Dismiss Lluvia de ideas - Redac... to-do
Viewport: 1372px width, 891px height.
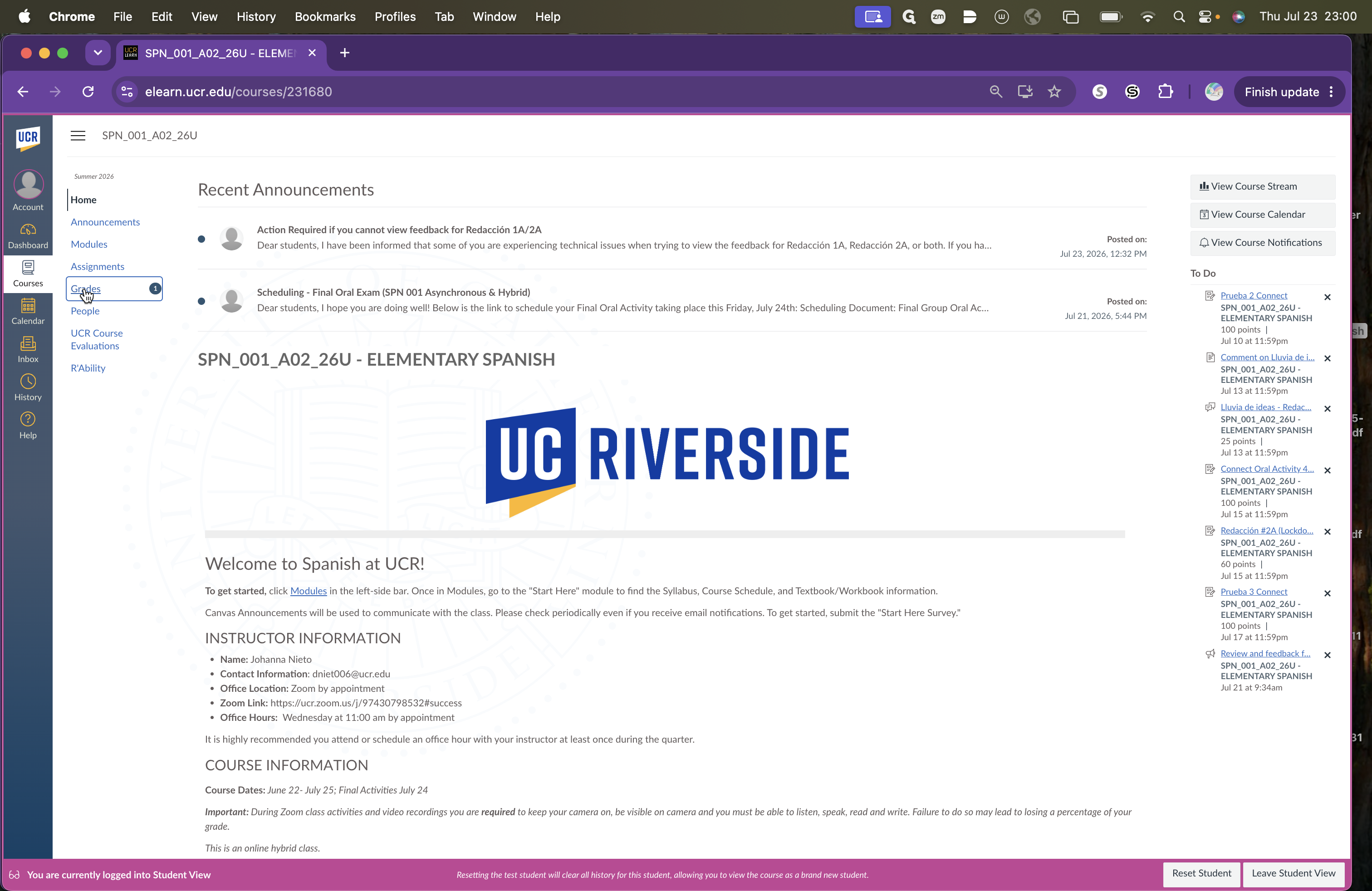click(x=1327, y=409)
